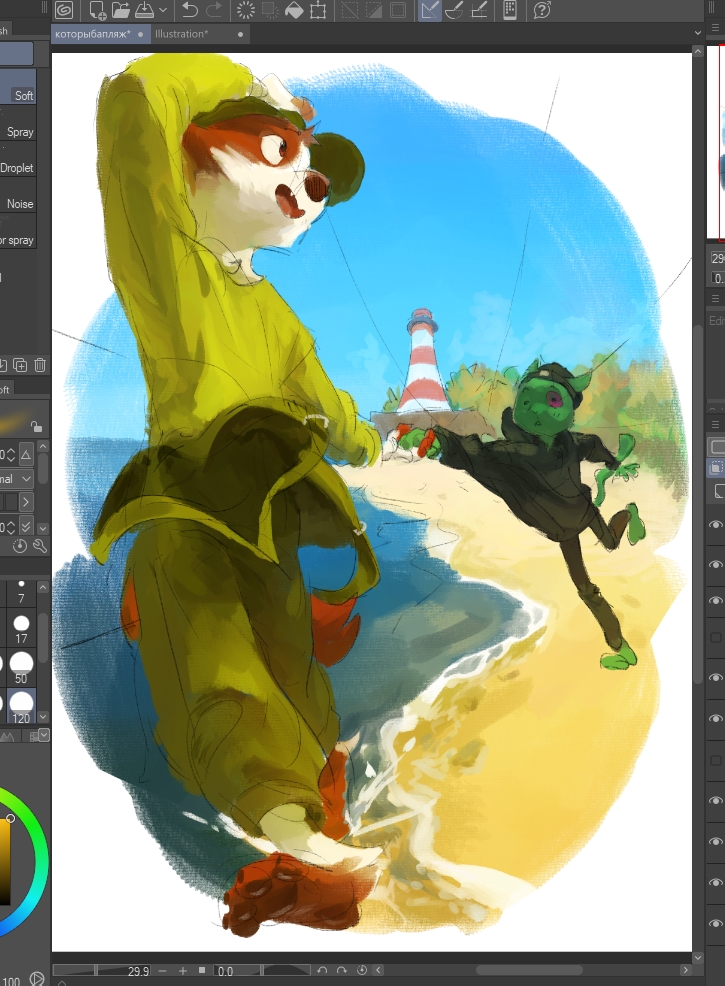Reset tool property to initial settings

(x=19, y=546)
